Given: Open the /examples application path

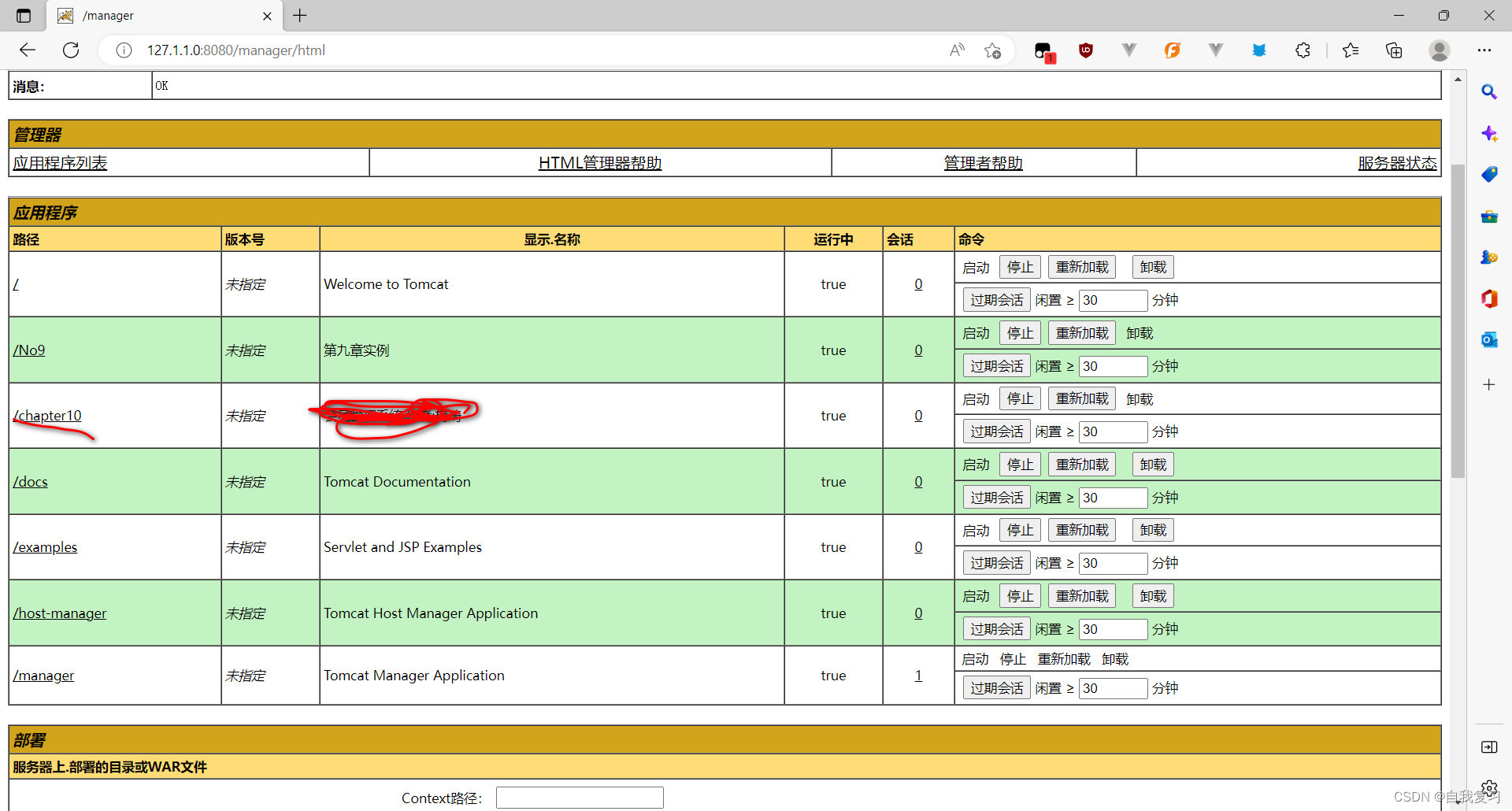Looking at the screenshot, I should tap(45, 547).
